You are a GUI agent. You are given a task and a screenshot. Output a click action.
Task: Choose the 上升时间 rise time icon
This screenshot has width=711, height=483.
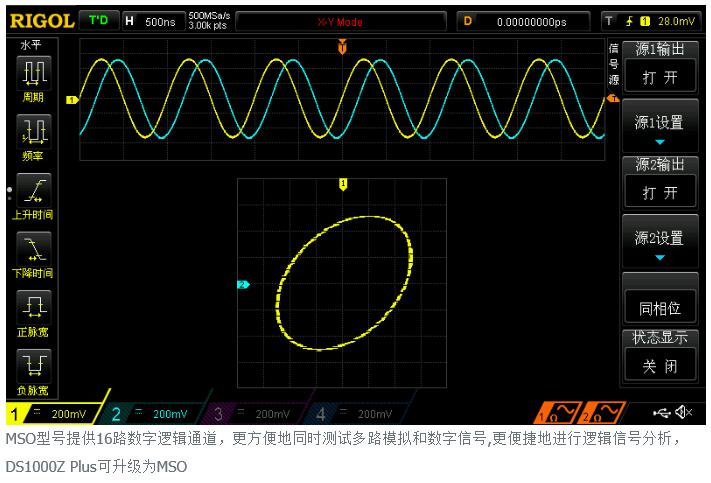coord(33,195)
